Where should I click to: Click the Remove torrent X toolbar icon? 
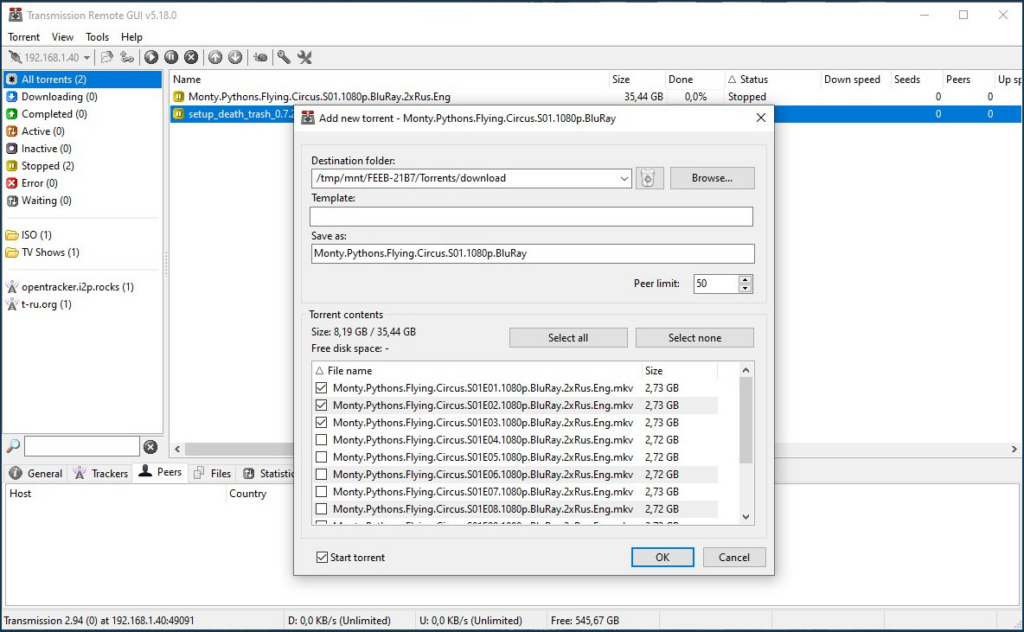[190, 58]
